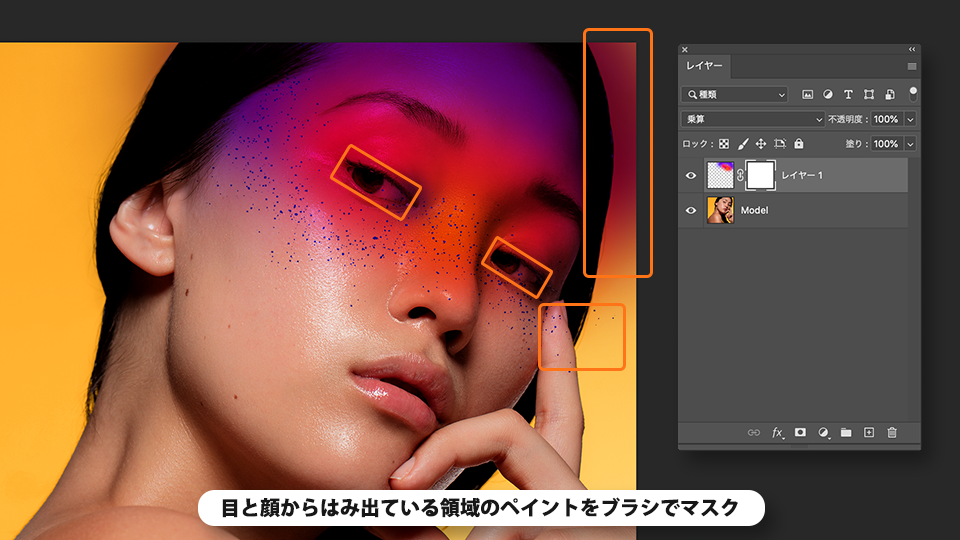Hide the Model layer visibility
The image size is (960, 540).
[691, 211]
